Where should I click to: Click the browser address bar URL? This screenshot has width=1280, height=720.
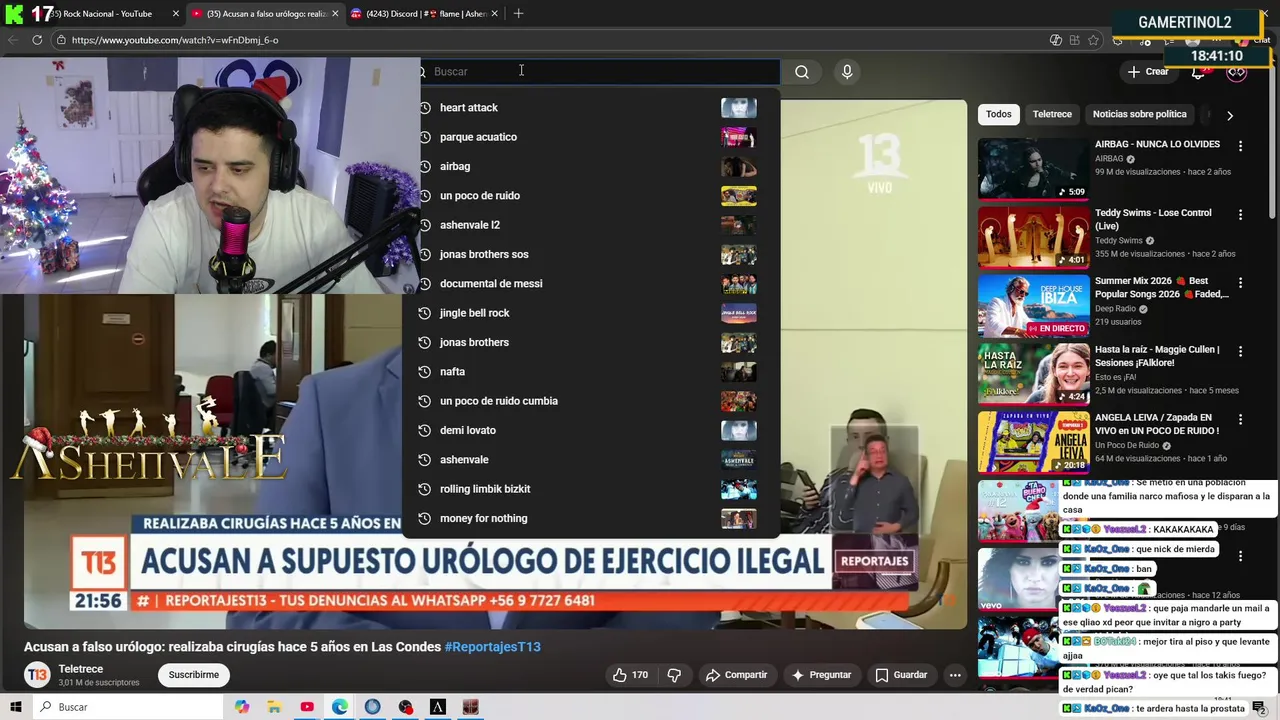175,40
